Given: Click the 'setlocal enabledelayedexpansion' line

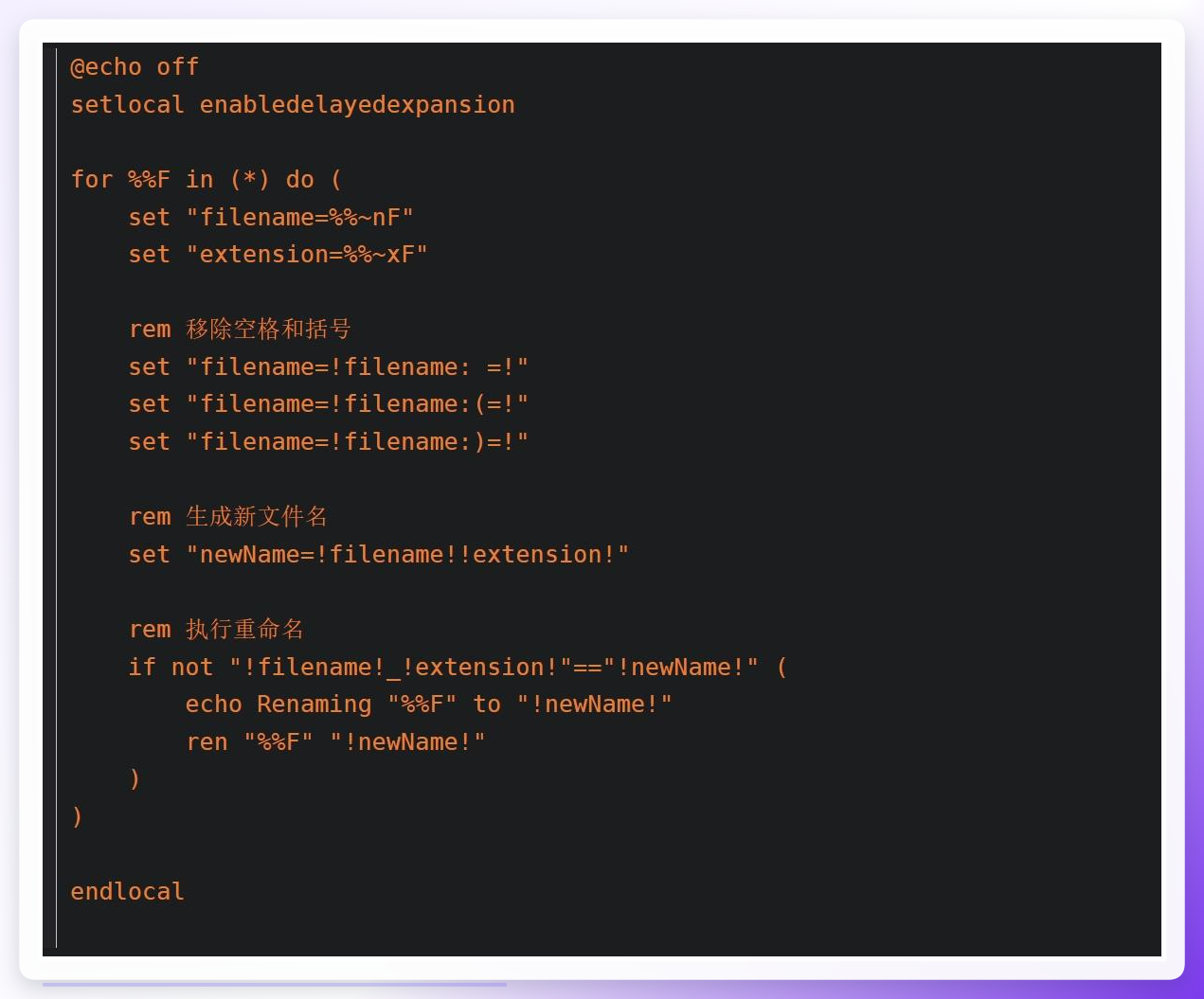Looking at the screenshot, I should click(x=293, y=105).
